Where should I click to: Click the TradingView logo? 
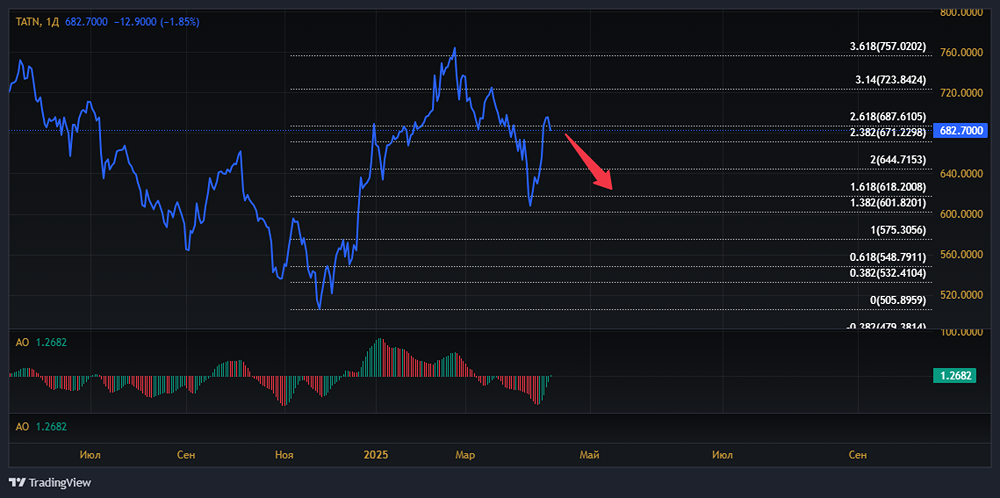[52, 483]
